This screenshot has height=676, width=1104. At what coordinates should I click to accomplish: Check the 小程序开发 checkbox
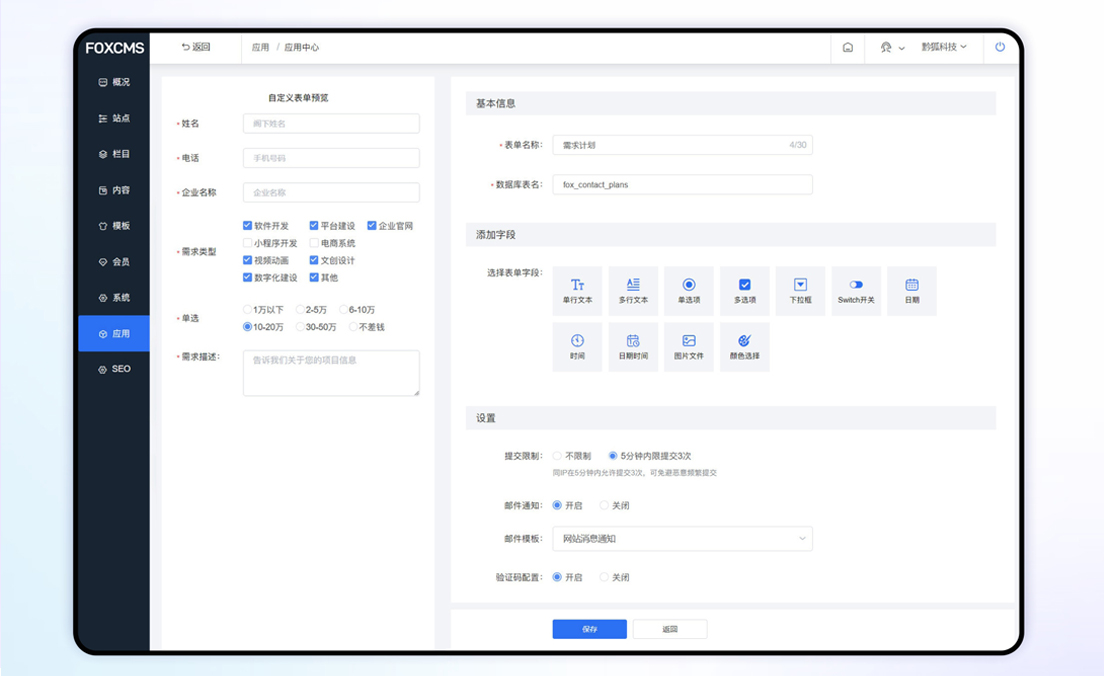248,243
